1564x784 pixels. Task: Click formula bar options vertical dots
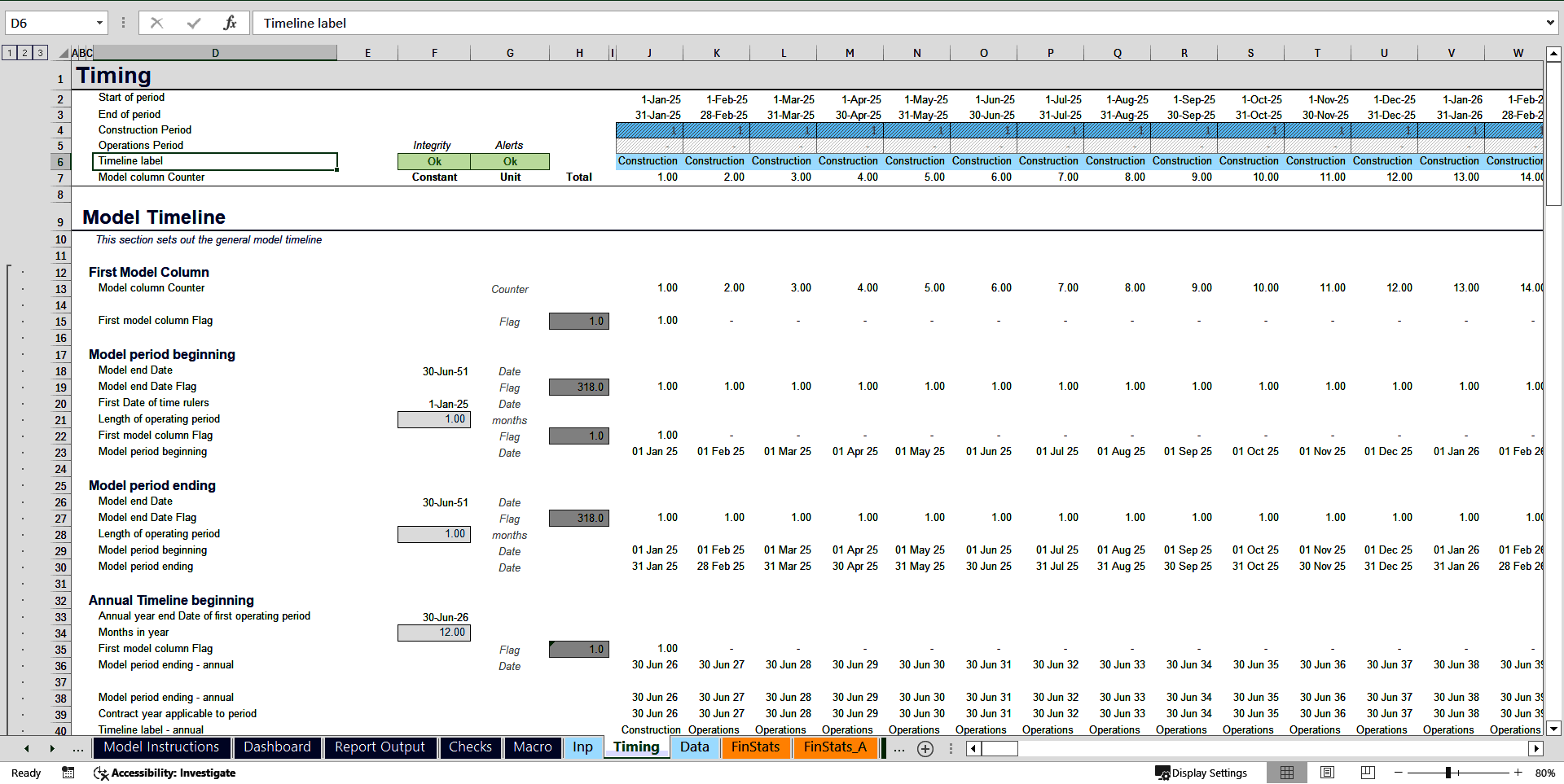pyautogui.click(x=123, y=23)
